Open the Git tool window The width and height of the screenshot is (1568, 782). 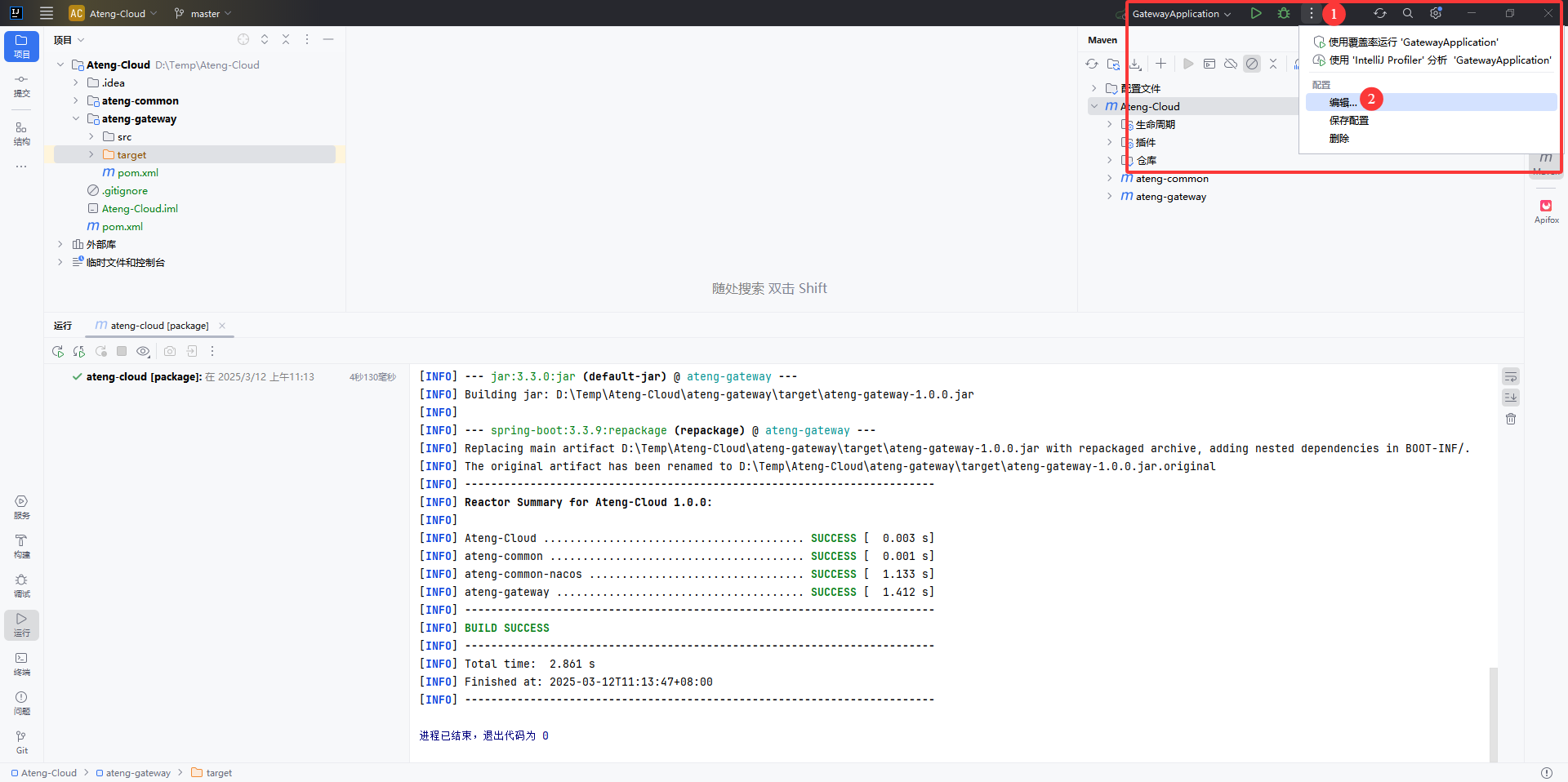21,742
